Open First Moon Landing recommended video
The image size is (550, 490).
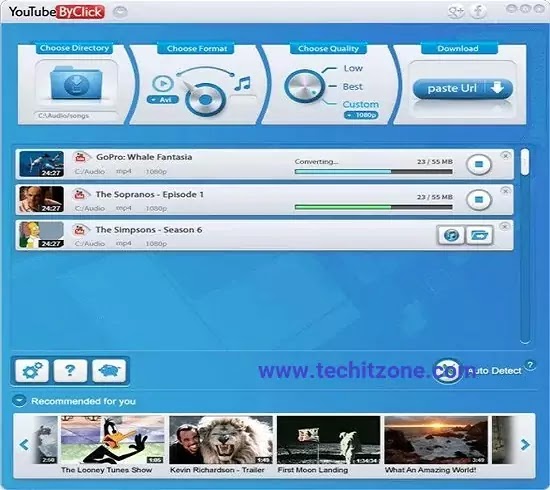(x=328, y=440)
